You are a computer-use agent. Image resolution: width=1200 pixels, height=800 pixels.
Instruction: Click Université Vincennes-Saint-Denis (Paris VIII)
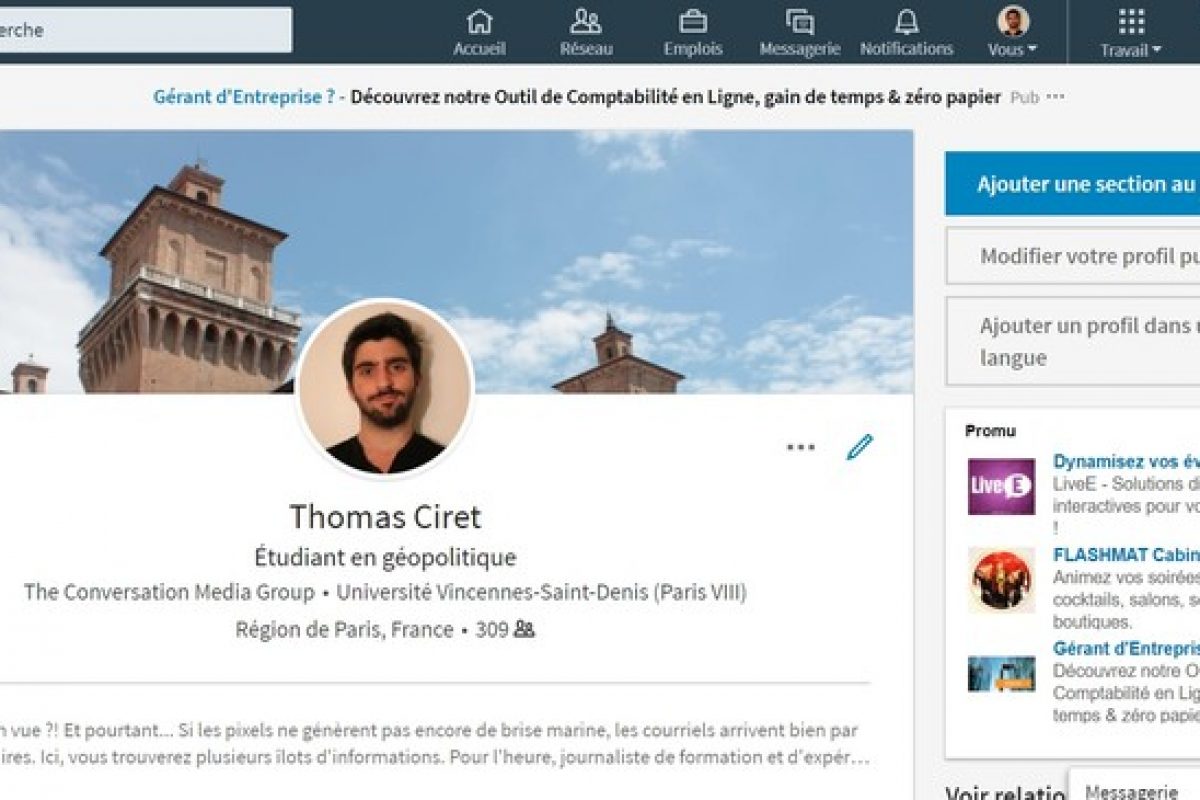tap(541, 592)
